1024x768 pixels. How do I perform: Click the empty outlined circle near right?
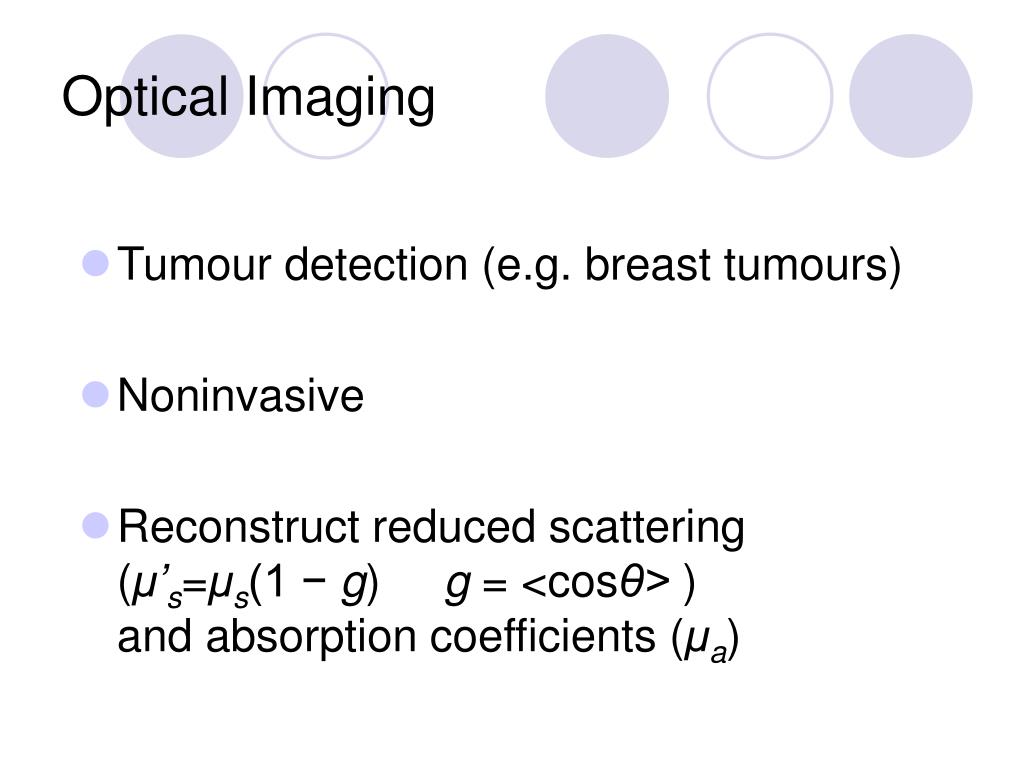[770, 96]
